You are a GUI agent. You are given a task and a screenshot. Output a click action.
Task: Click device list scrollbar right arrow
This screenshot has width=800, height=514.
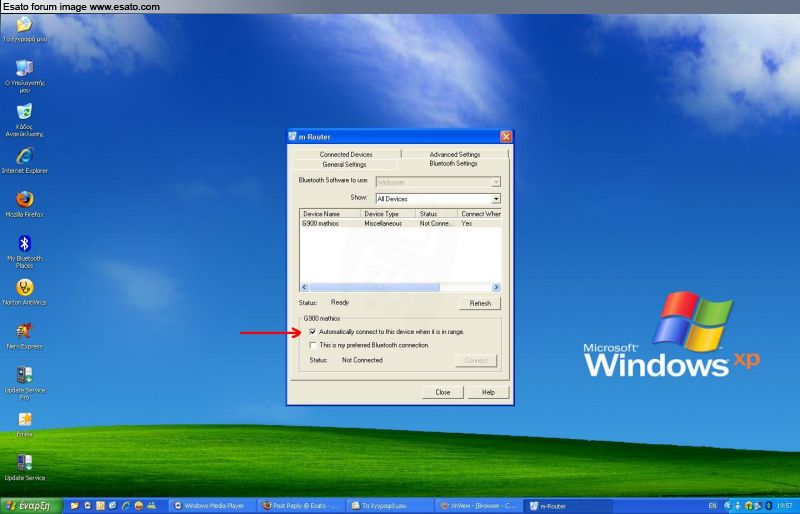[496, 287]
